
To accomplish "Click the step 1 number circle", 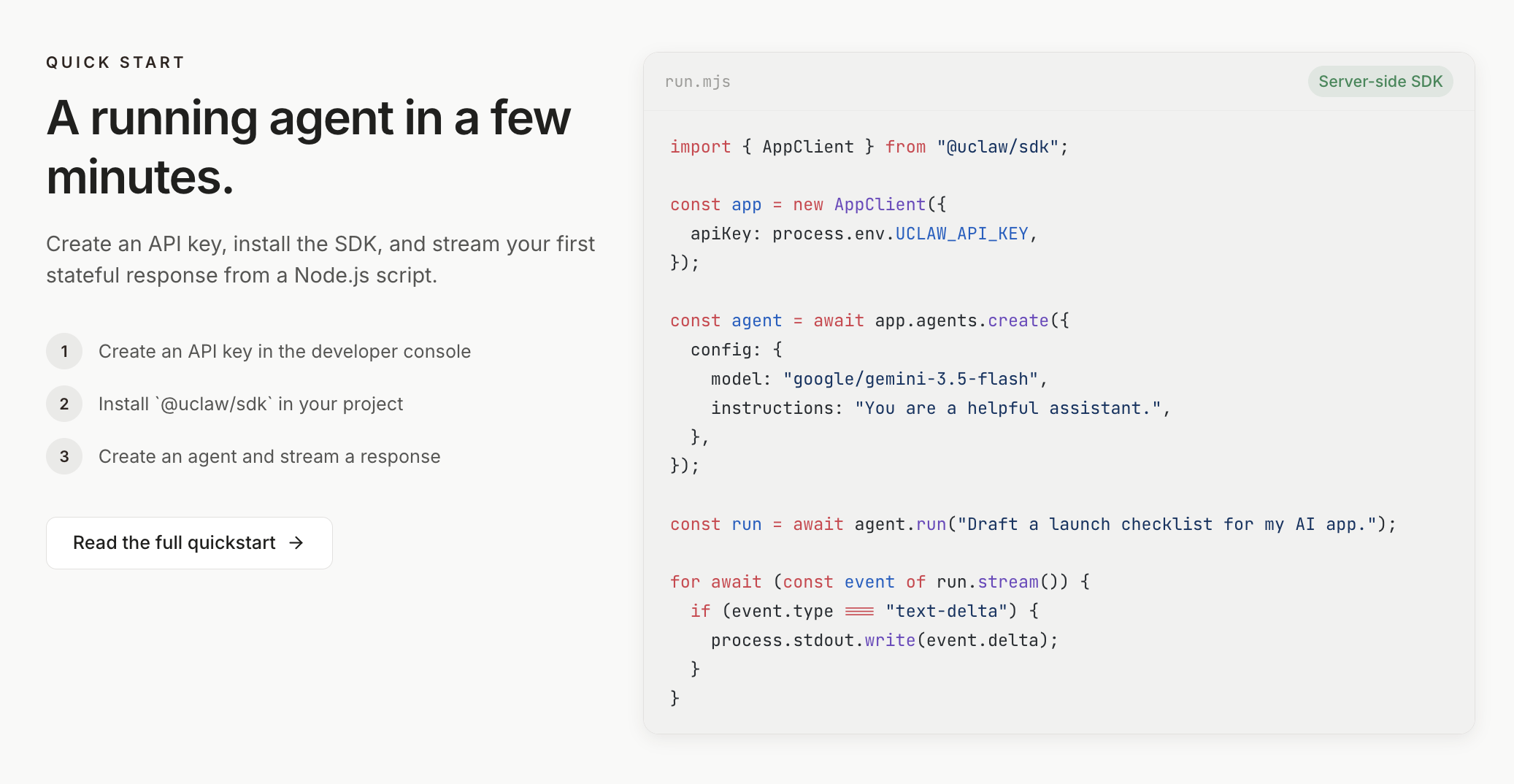I will [x=64, y=352].
